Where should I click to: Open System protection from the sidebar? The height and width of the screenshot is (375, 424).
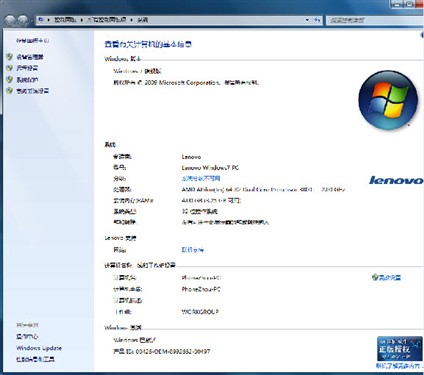[x=27, y=80]
